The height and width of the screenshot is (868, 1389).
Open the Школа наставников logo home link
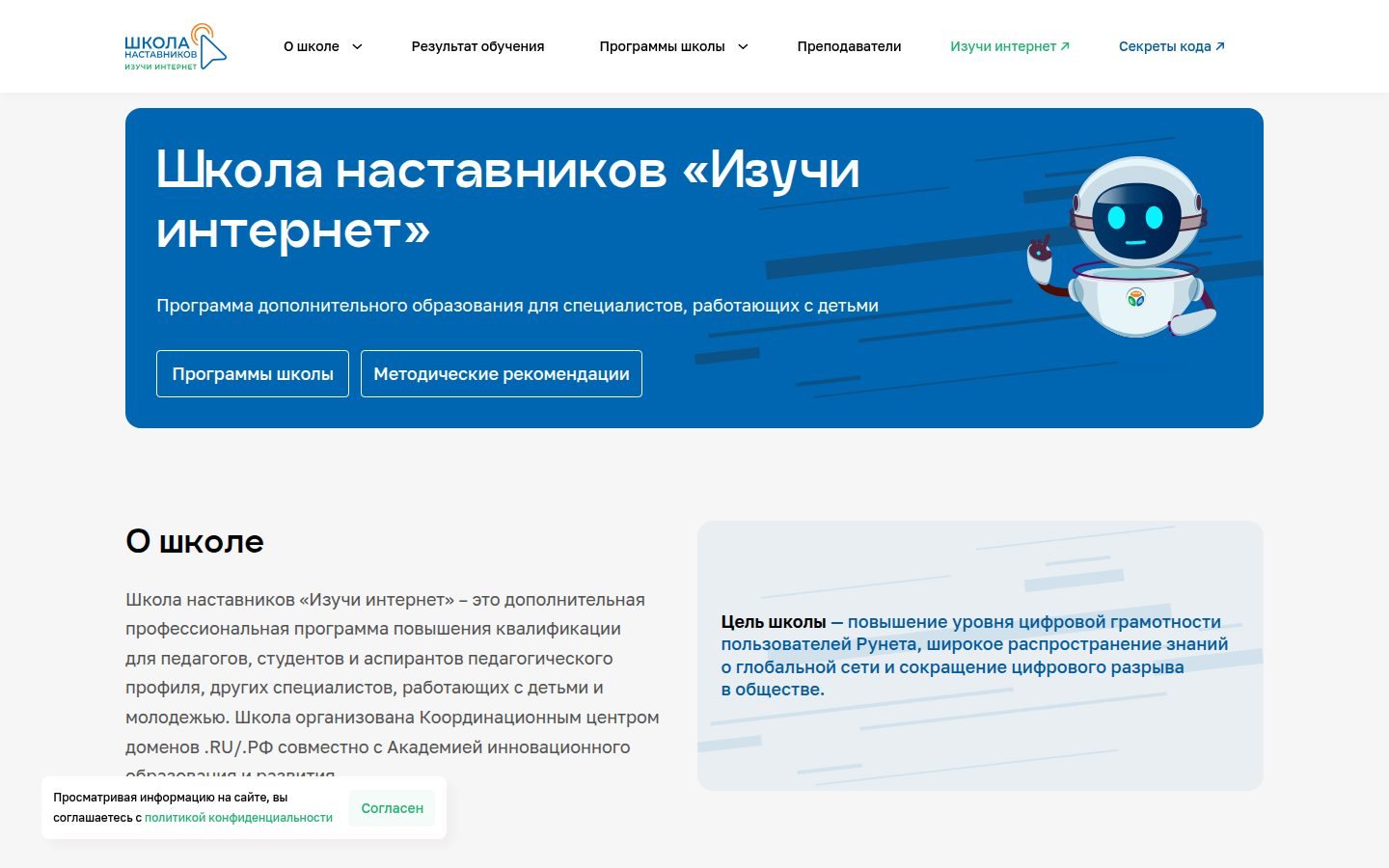[176, 46]
